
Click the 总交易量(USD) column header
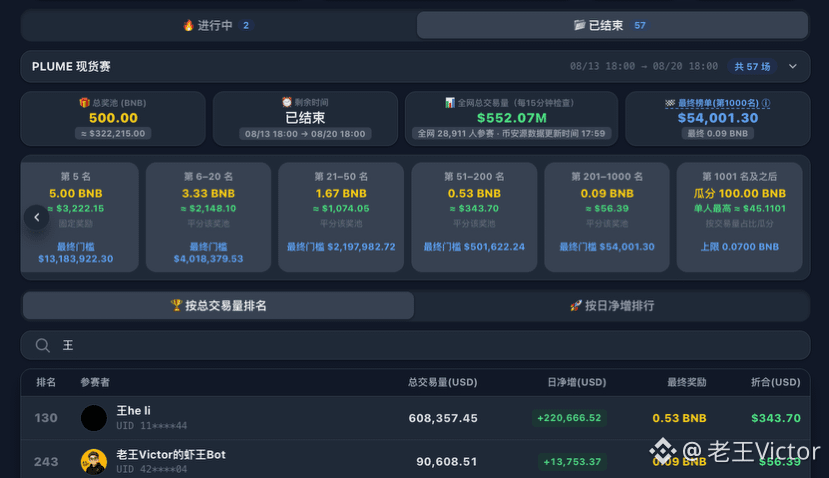443,382
